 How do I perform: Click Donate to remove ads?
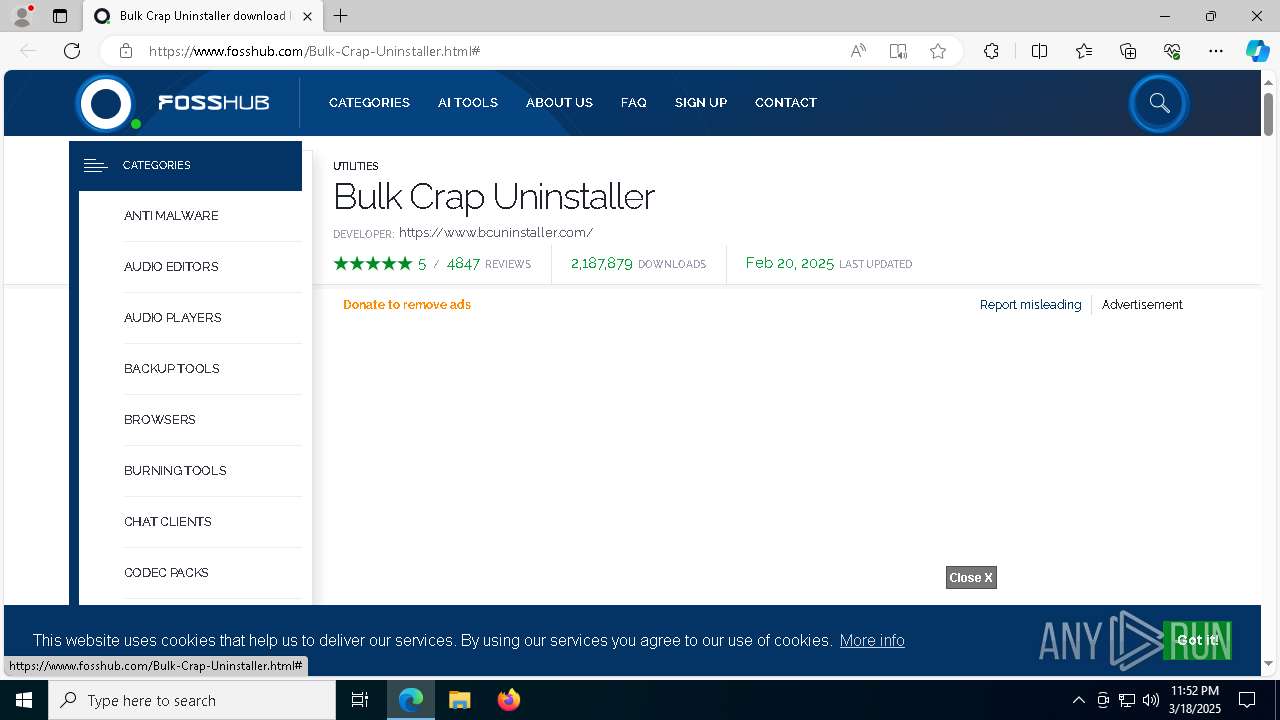407,305
